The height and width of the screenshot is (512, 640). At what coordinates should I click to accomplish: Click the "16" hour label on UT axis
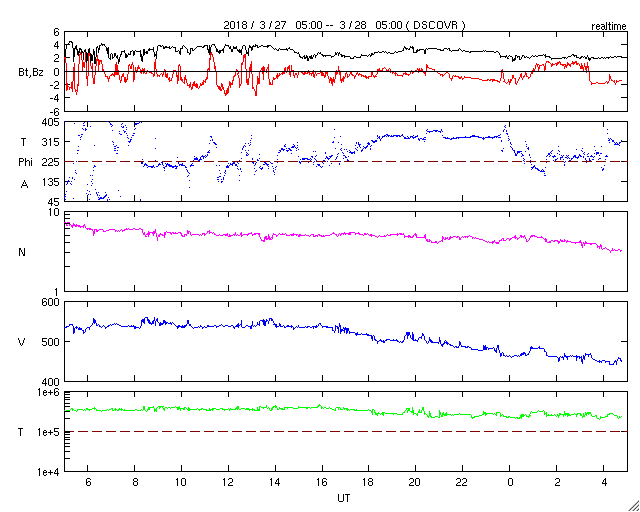[x=322, y=482]
